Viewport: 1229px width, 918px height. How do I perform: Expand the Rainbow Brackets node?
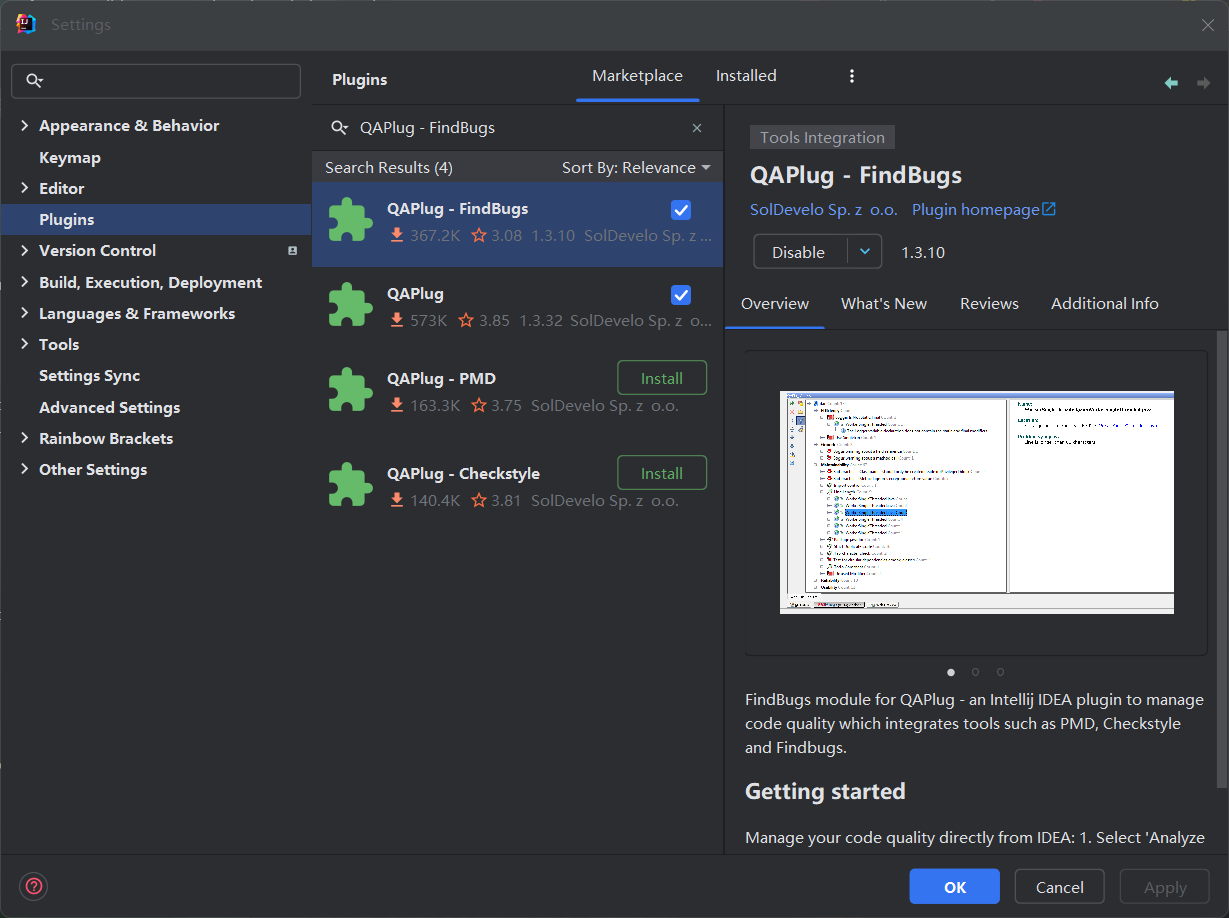pyautogui.click(x=25, y=439)
